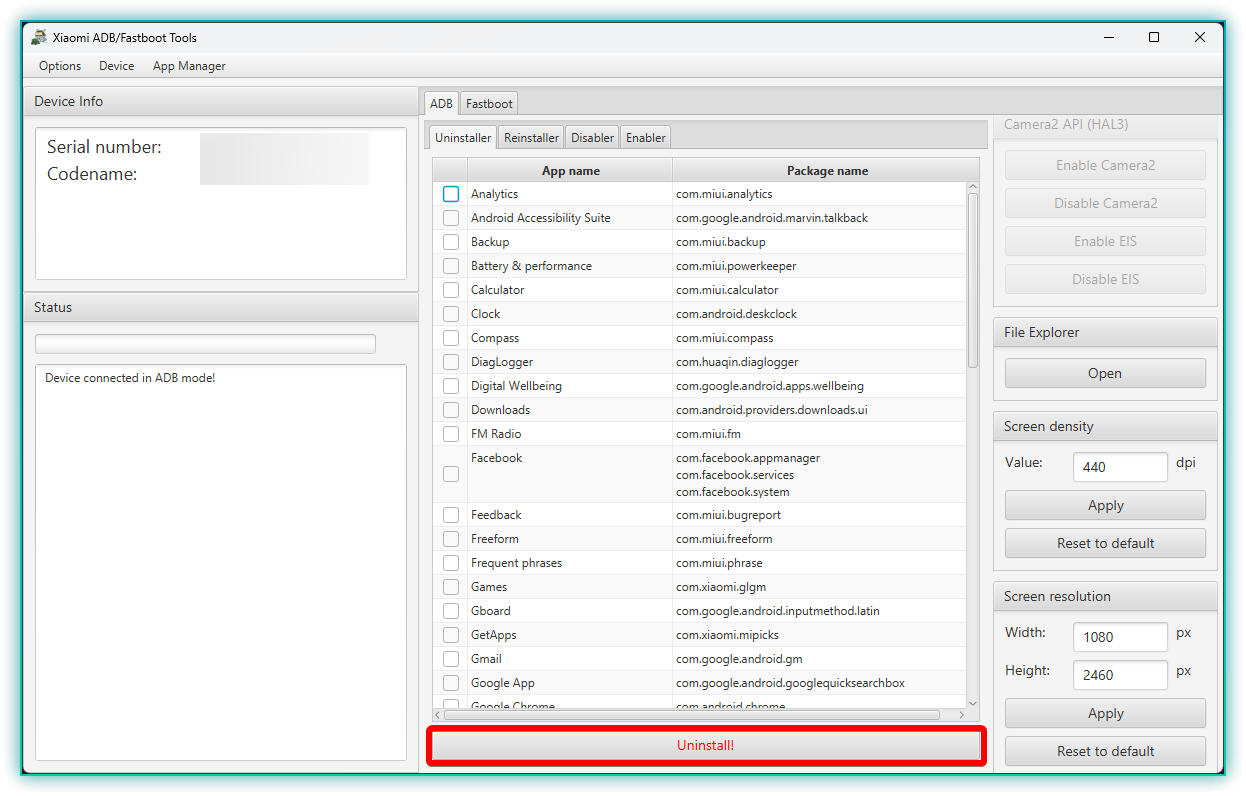Tick the Gboard checkbox
This screenshot has width=1246, height=796.
point(451,611)
